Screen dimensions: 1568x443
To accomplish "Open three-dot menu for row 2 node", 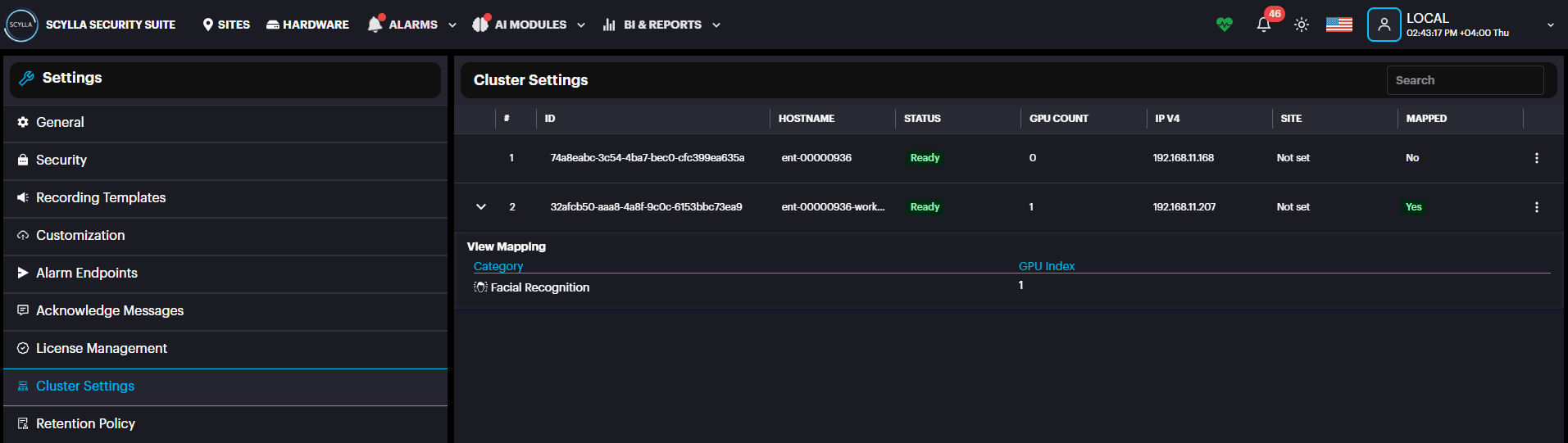I will click(1536, 207).
